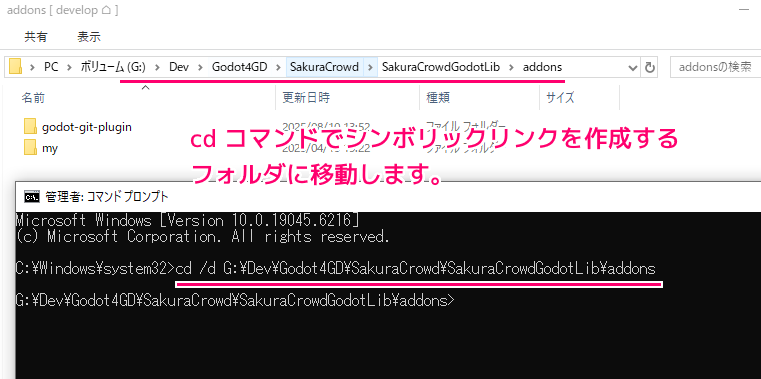Open address bar history dropdown
Screen dimensions: 761x379
(633, 68)
